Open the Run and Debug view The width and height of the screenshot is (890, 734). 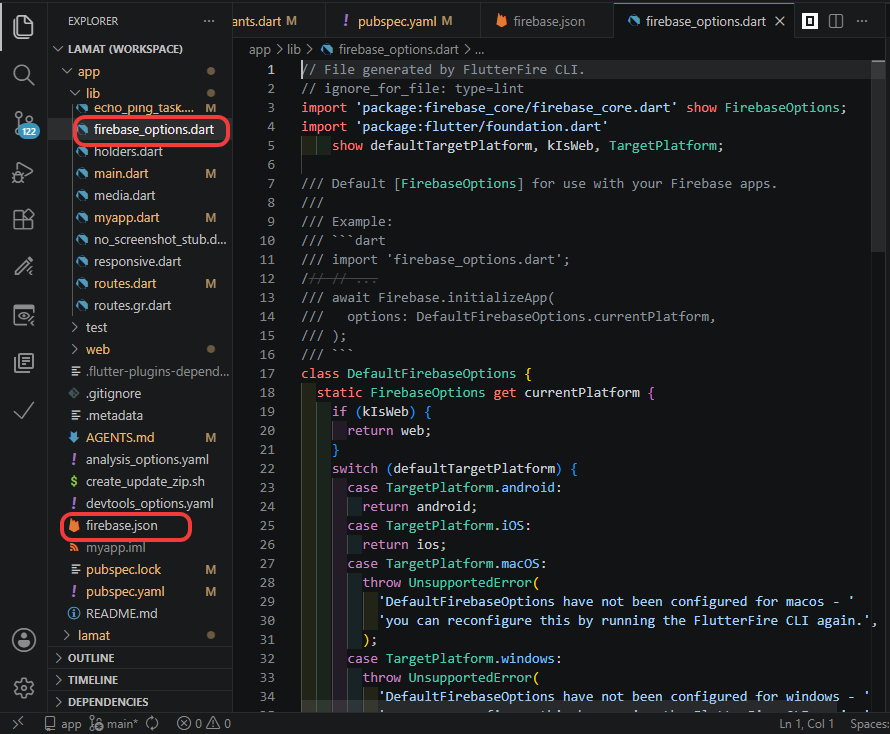23,172
